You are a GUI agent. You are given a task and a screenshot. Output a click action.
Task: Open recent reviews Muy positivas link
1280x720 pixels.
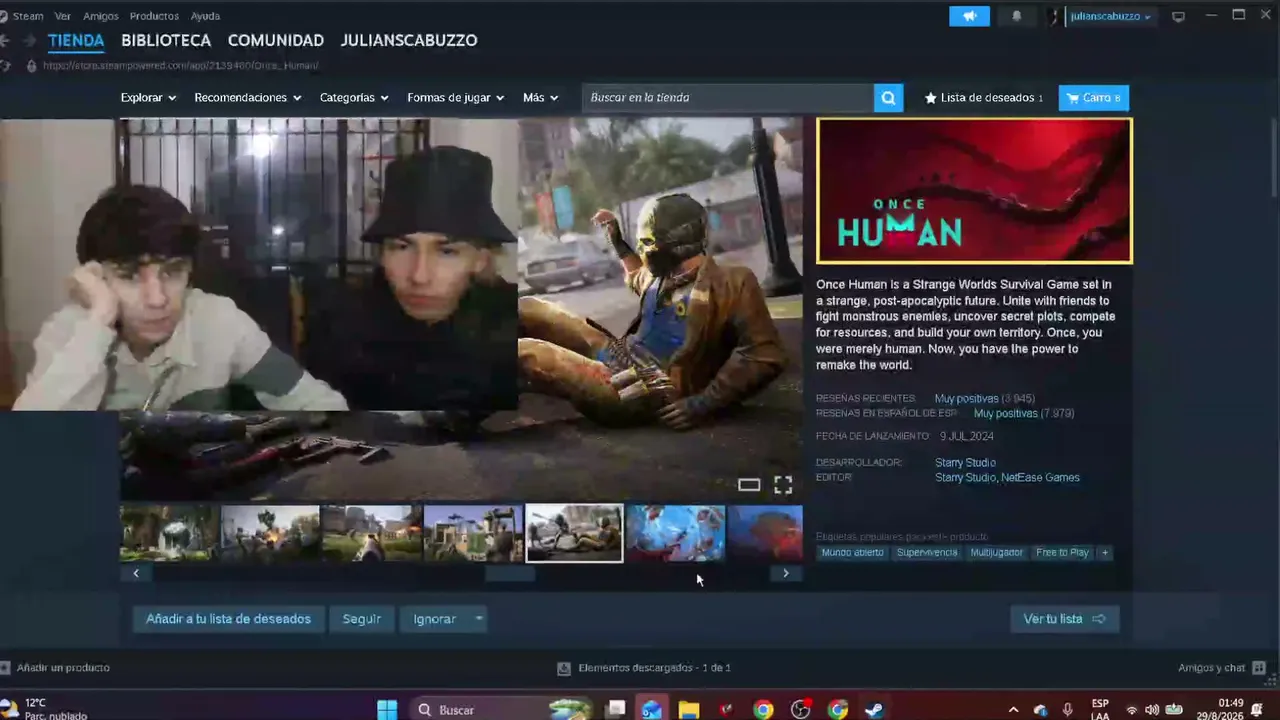[966, 399]
